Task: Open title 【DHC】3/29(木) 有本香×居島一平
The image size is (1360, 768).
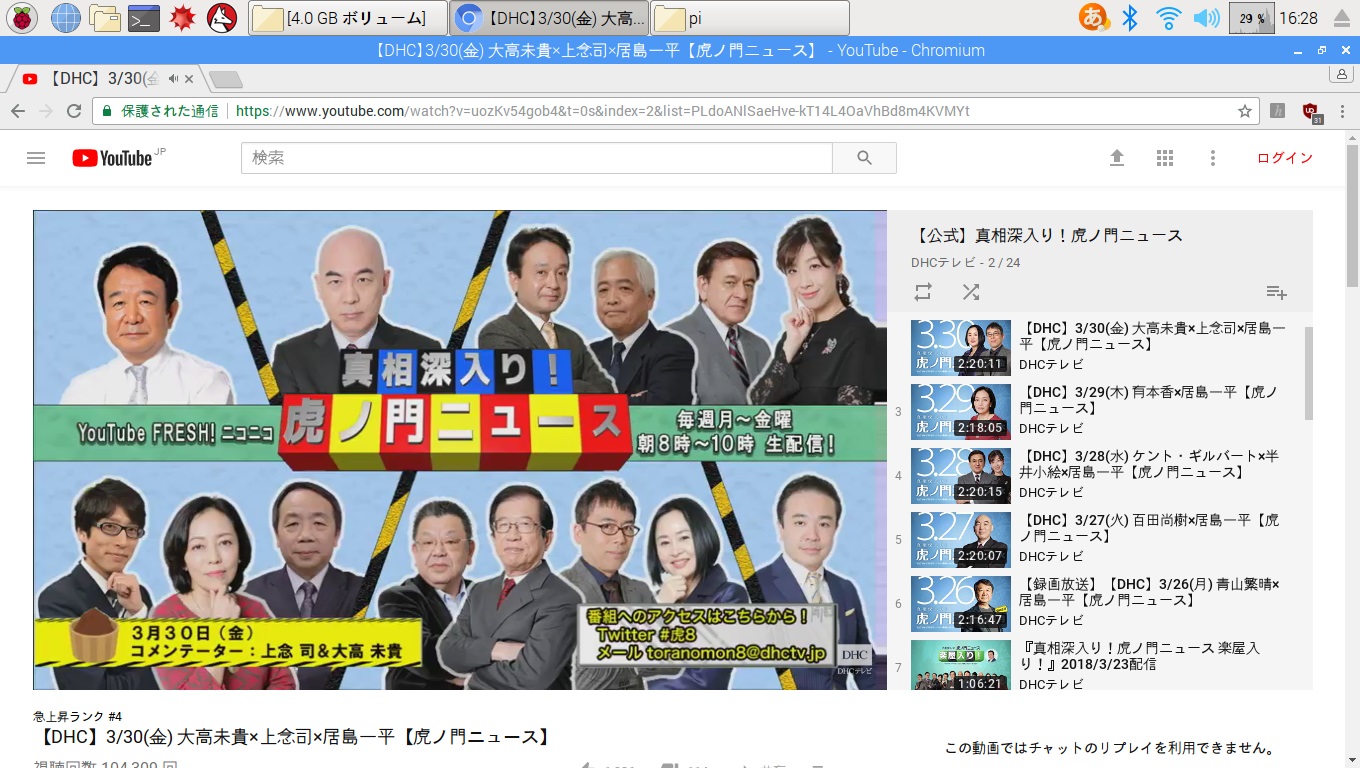Action: [x=1149, y=400]
